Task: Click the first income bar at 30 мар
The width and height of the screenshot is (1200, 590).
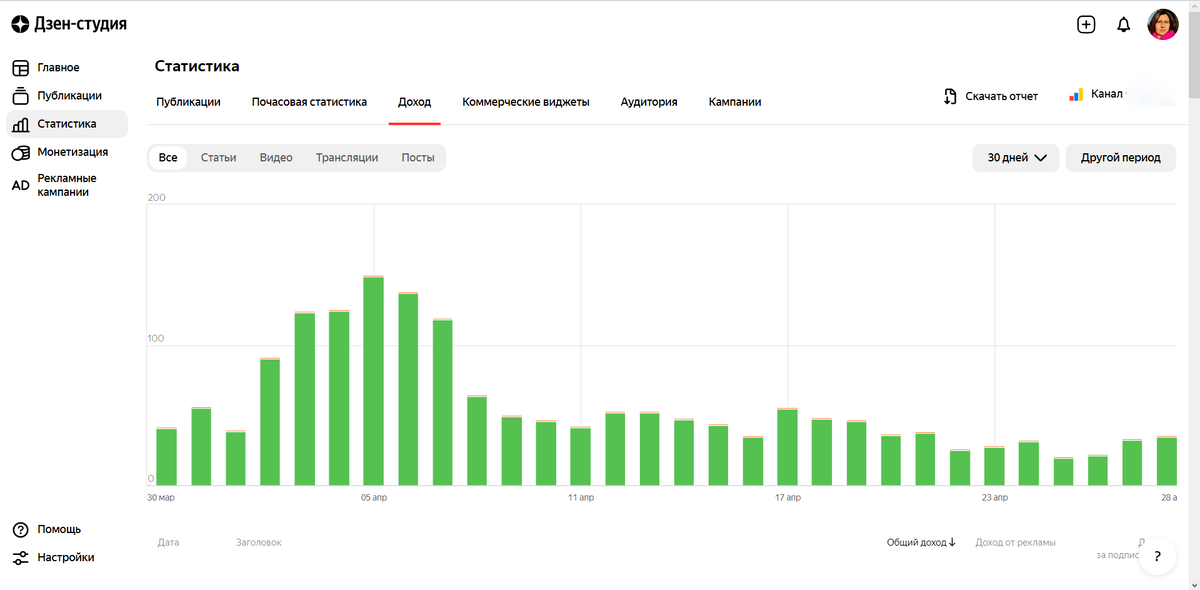Action: pos(166,456)
